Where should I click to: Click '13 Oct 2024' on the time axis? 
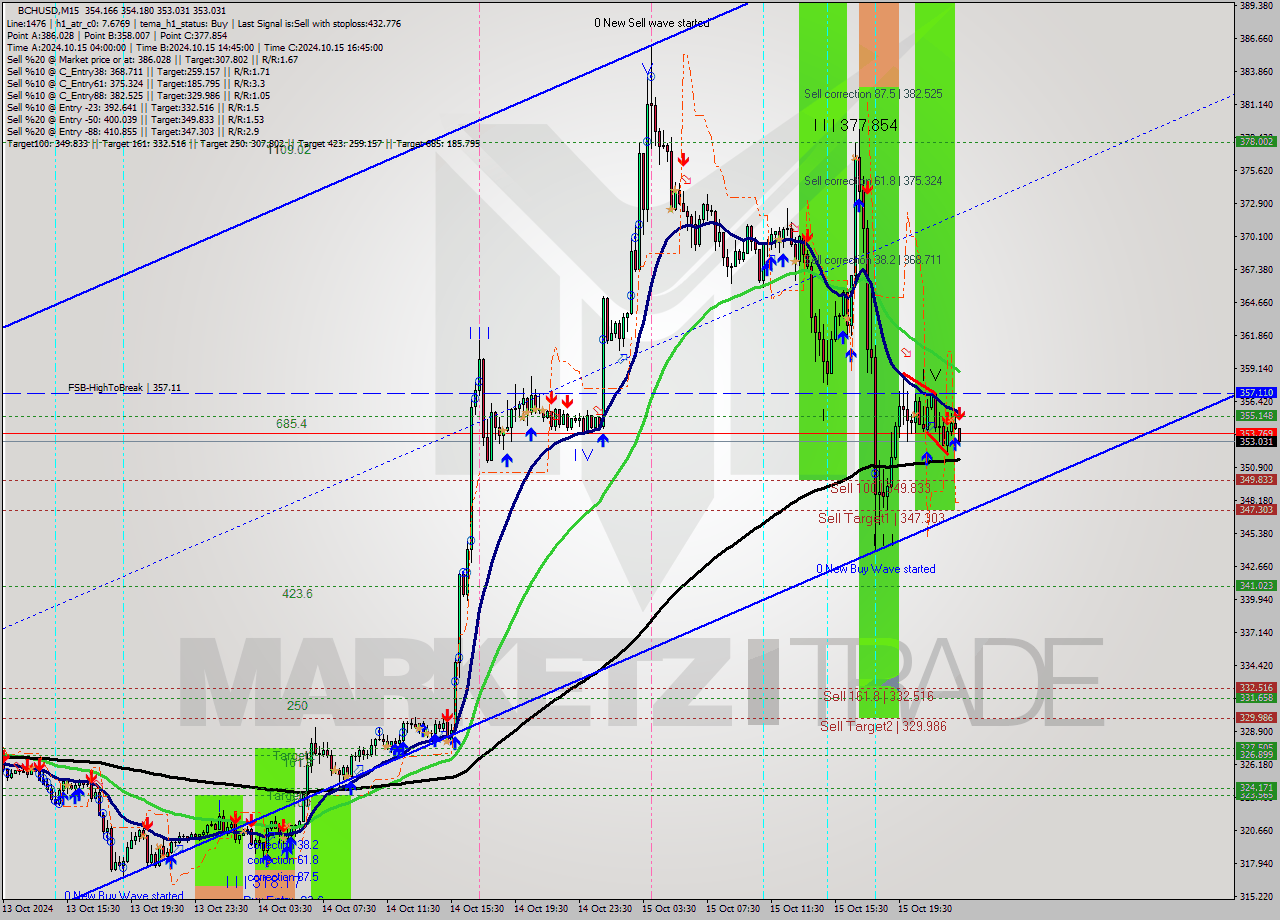pos(30,909)
